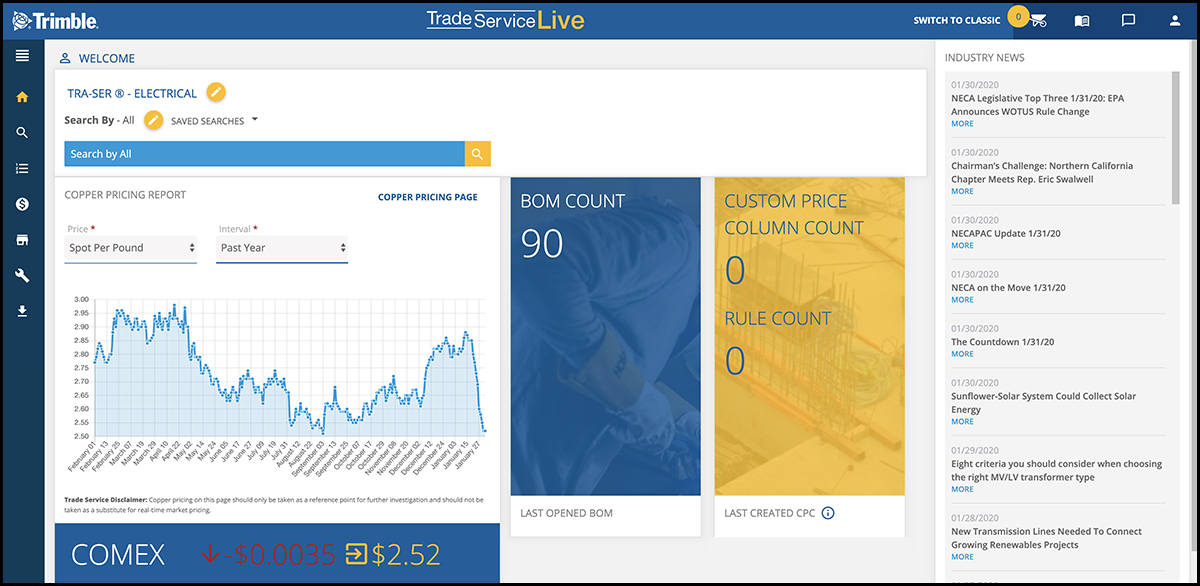Click the TRA-SER ® - ELECTRICAL title

(132, 94)
